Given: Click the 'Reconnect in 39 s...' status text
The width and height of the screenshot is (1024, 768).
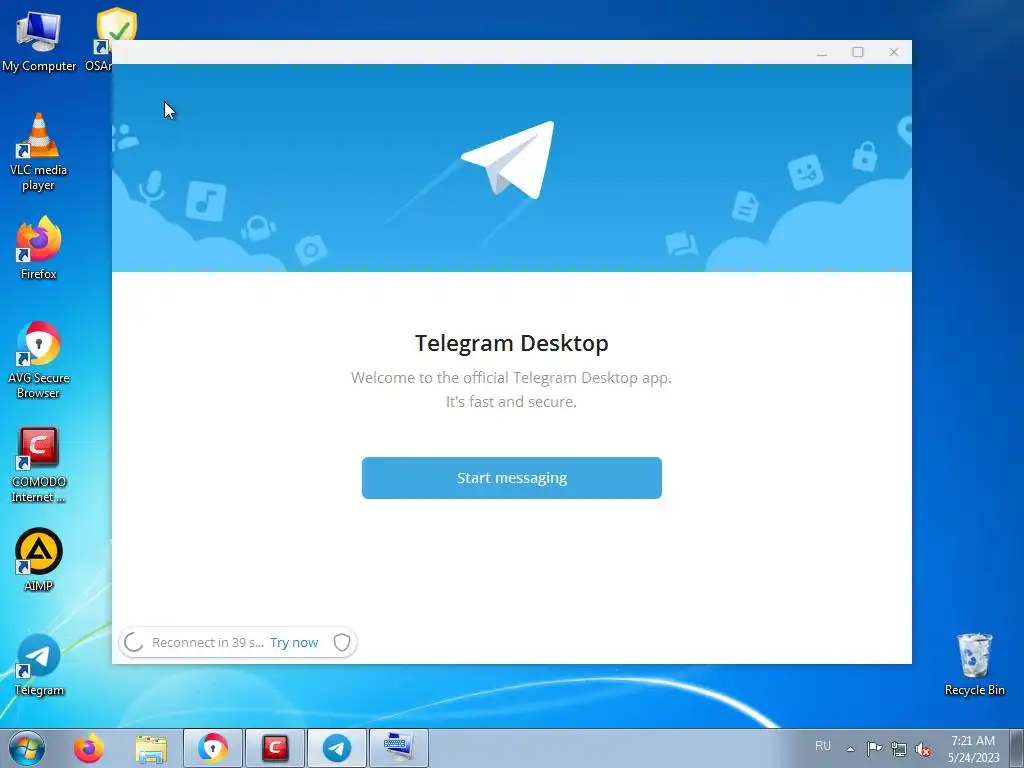Looking at the screenshot, I should click(x=208, y=643).
